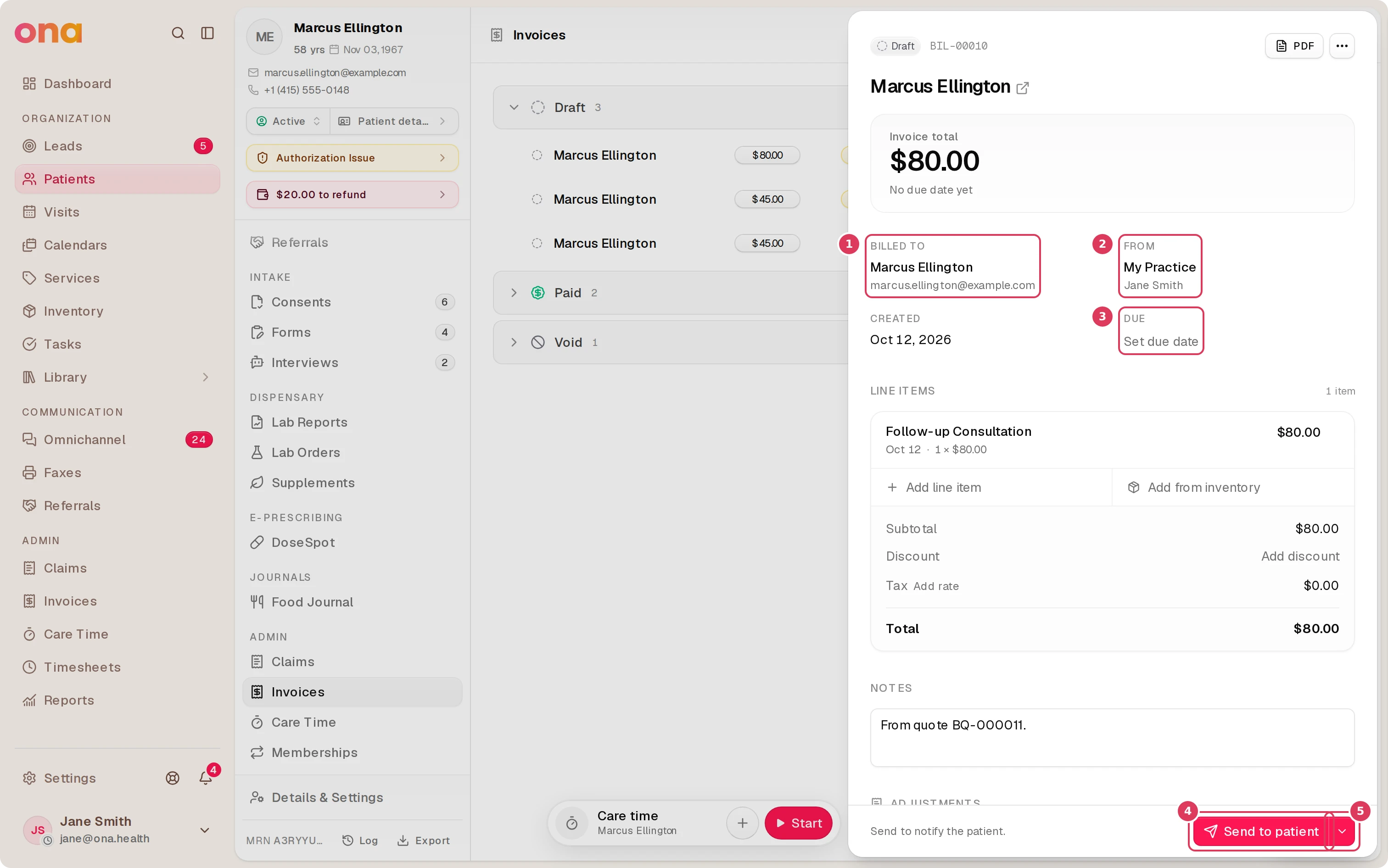Open Patient details panel
The height and width of the screenshot is (868, 1388).
[394, 121]
